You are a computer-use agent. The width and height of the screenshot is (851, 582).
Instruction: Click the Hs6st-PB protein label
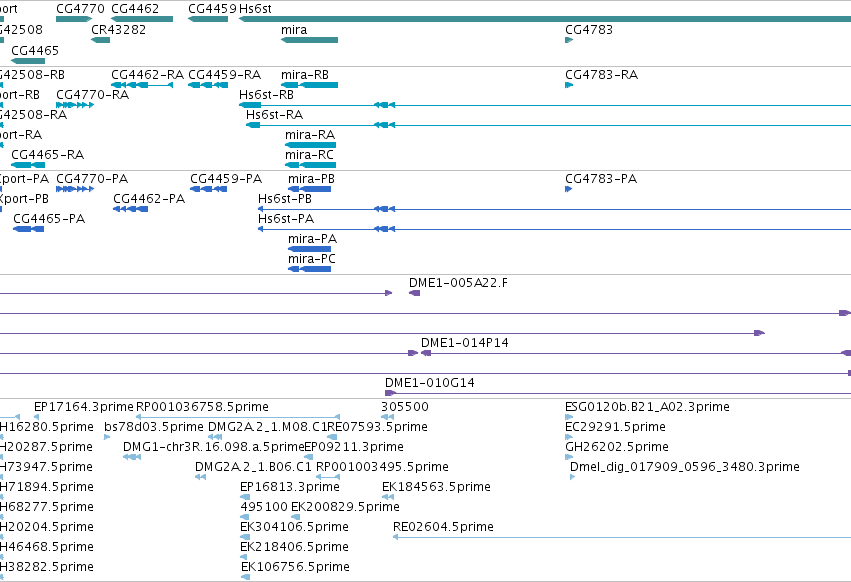coord(285,199)
